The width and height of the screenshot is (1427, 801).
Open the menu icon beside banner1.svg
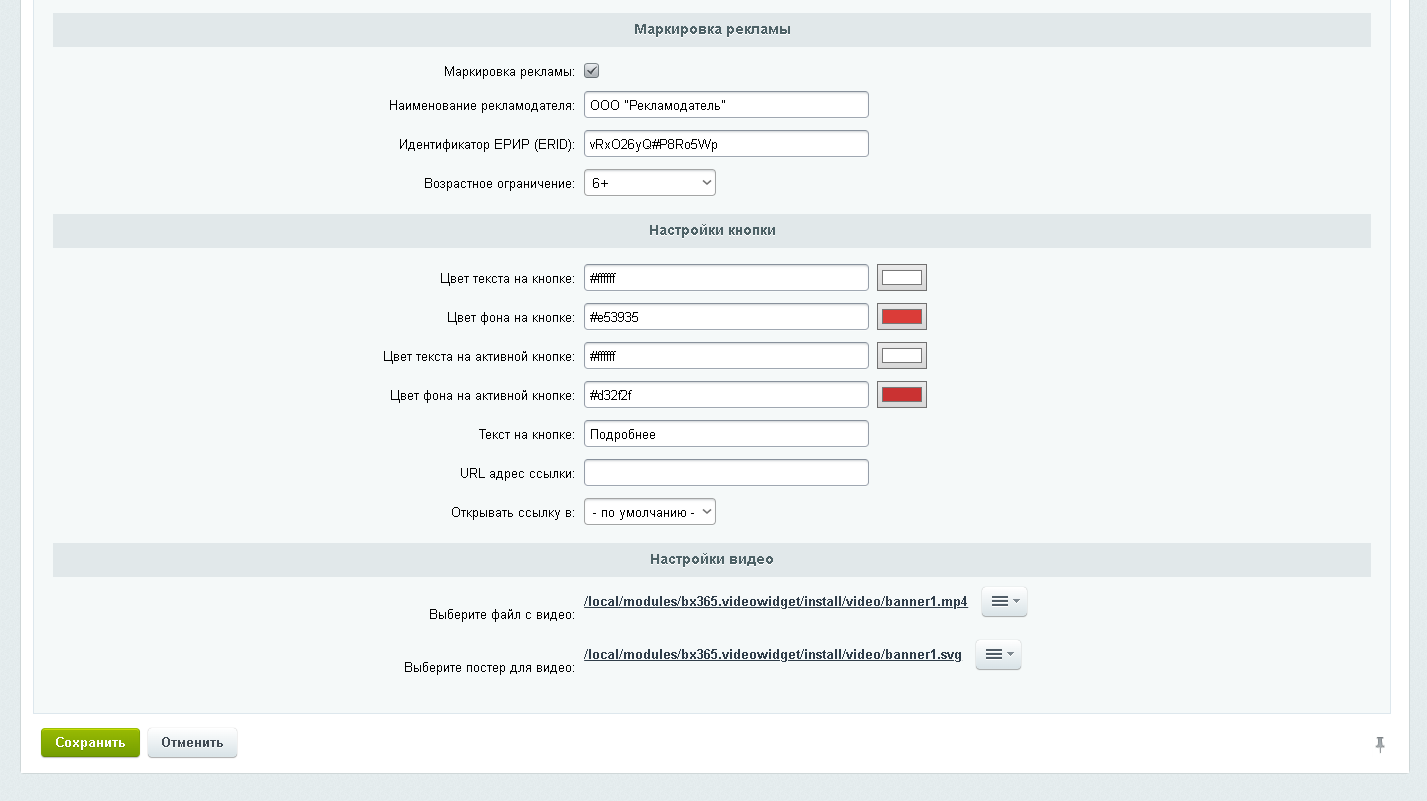point(998,654)
